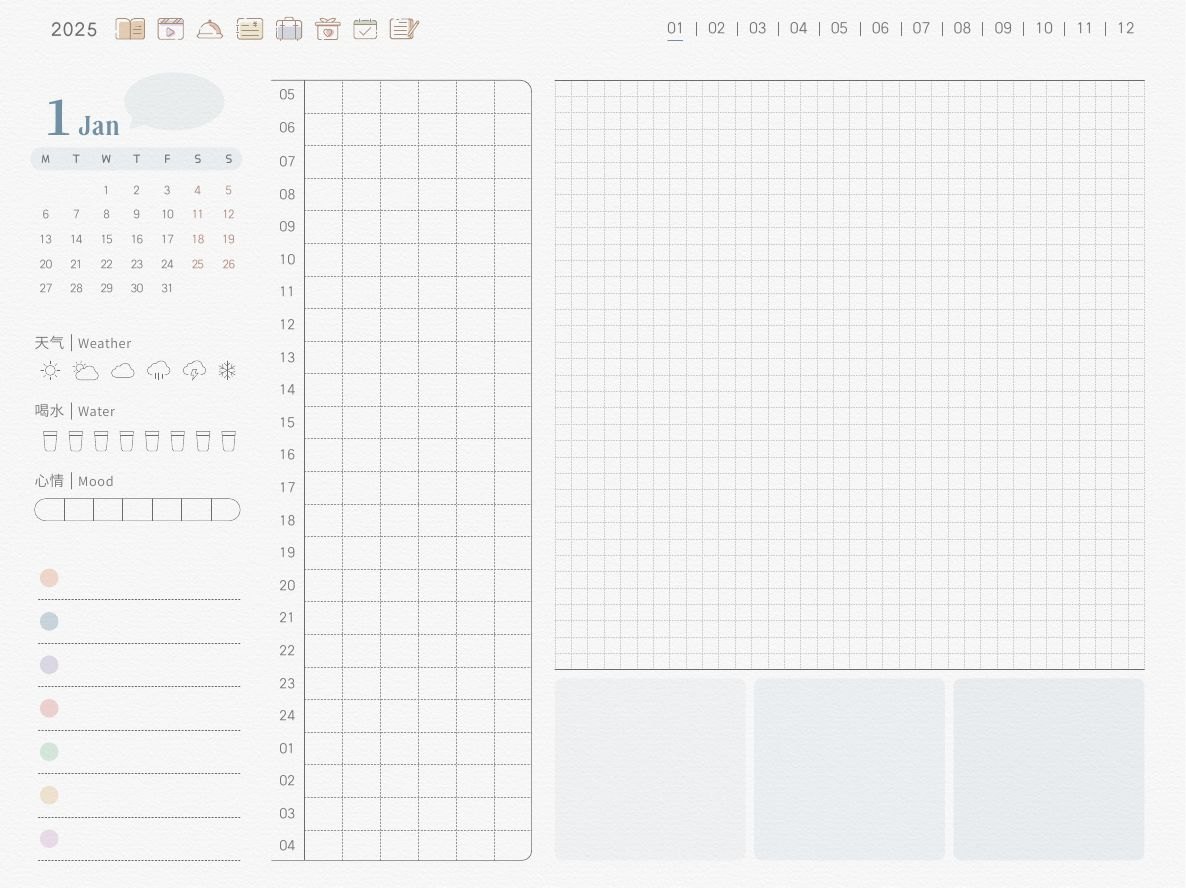The width and height of the screenshot is (1186, 888).
Task: Tap the blue color dot label
Action: [x=49, y=621]
